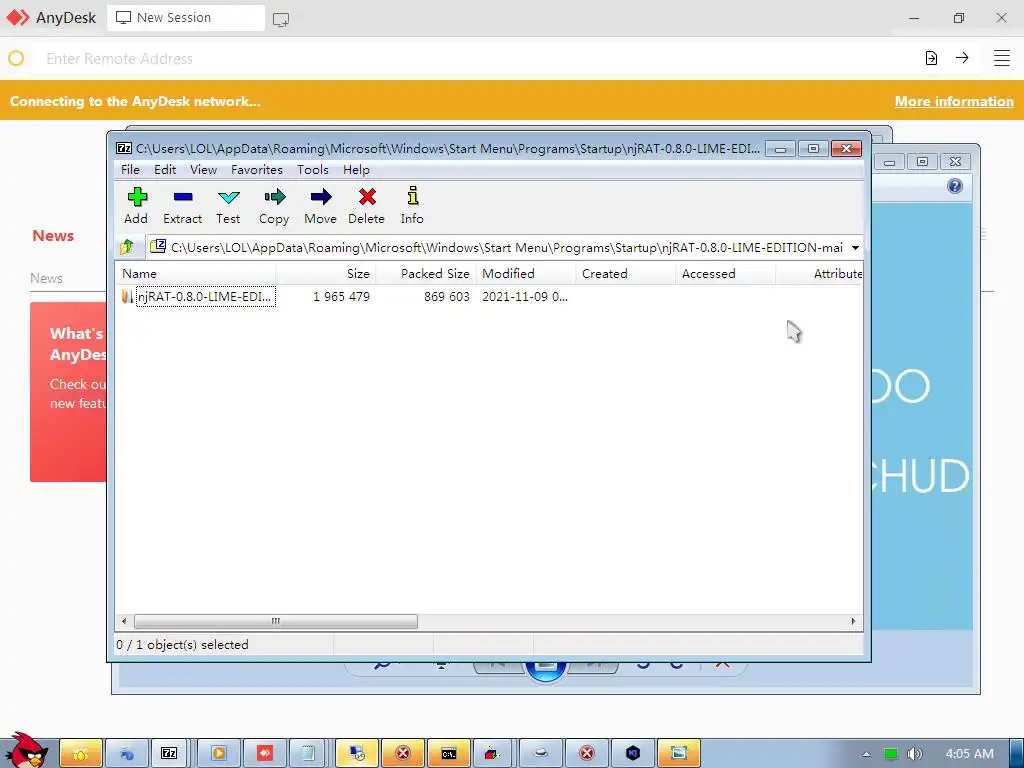Click the blue help icon in the photo viewer window

954,186
